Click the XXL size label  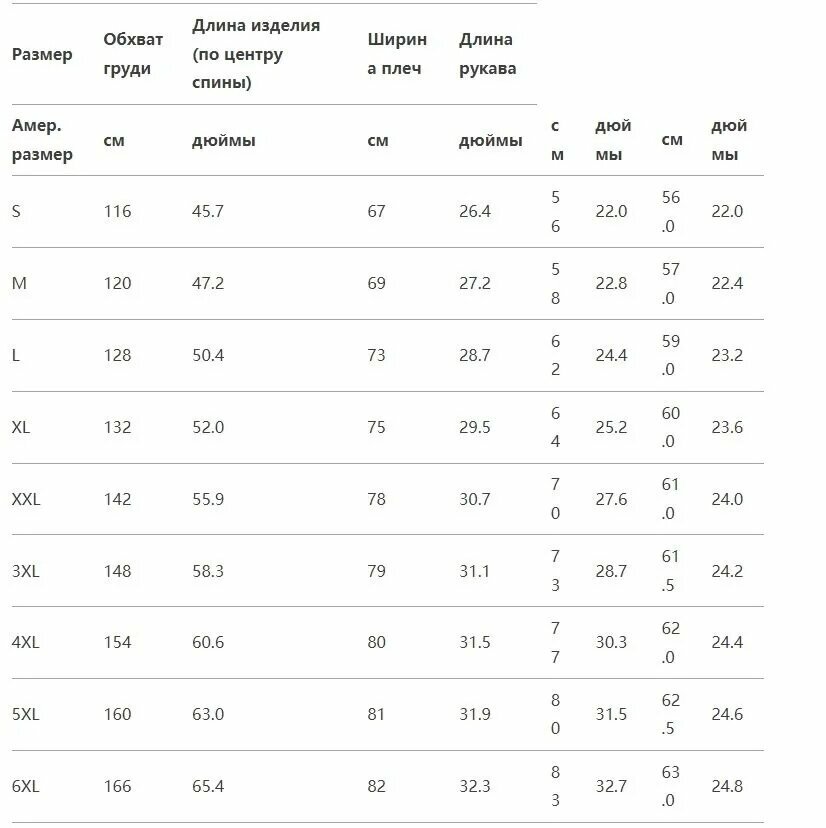[x=26, y=499]
